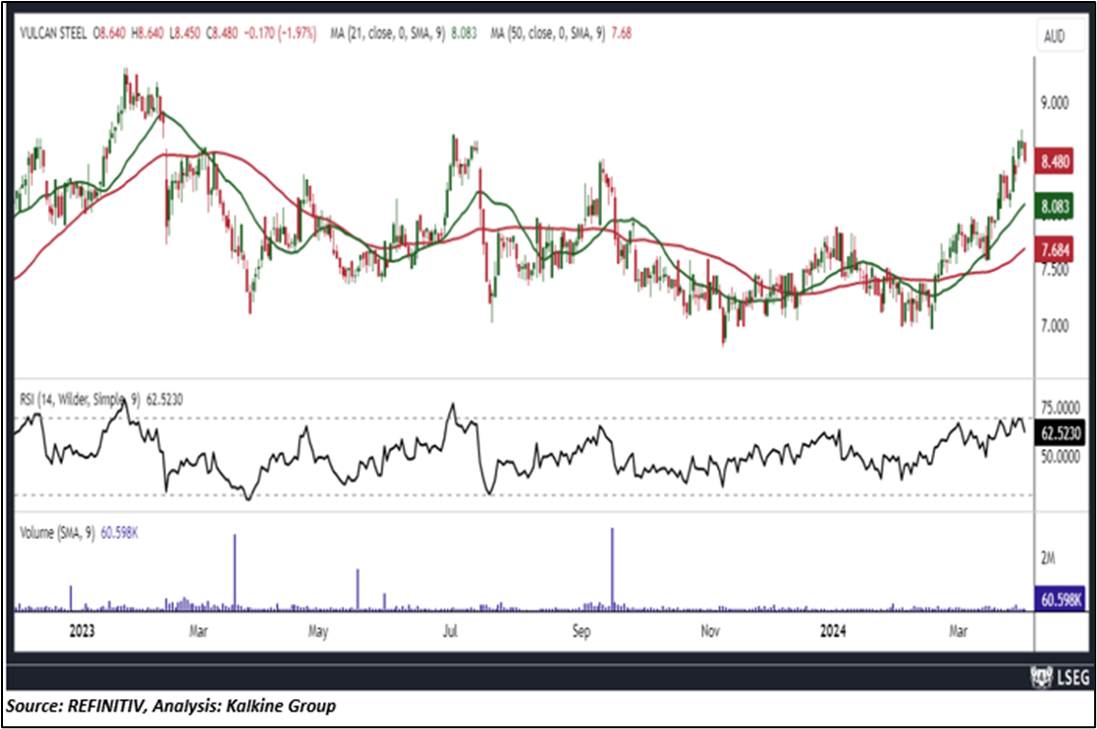Click the Source REFINITIV caption text
The height and width of the screenshot is (729, 1097).
tap(171, 706)
